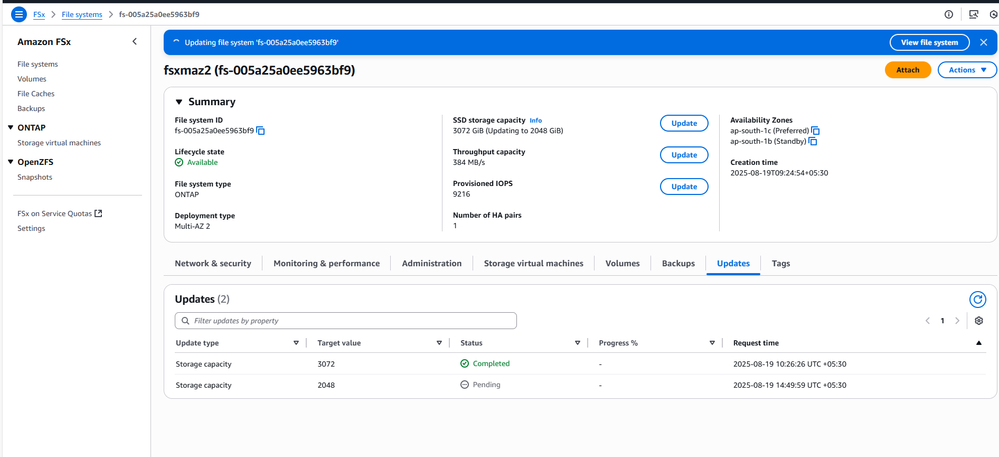Sort updates by Status column
This screenshot has width=999, height=457.
point(577,343)
